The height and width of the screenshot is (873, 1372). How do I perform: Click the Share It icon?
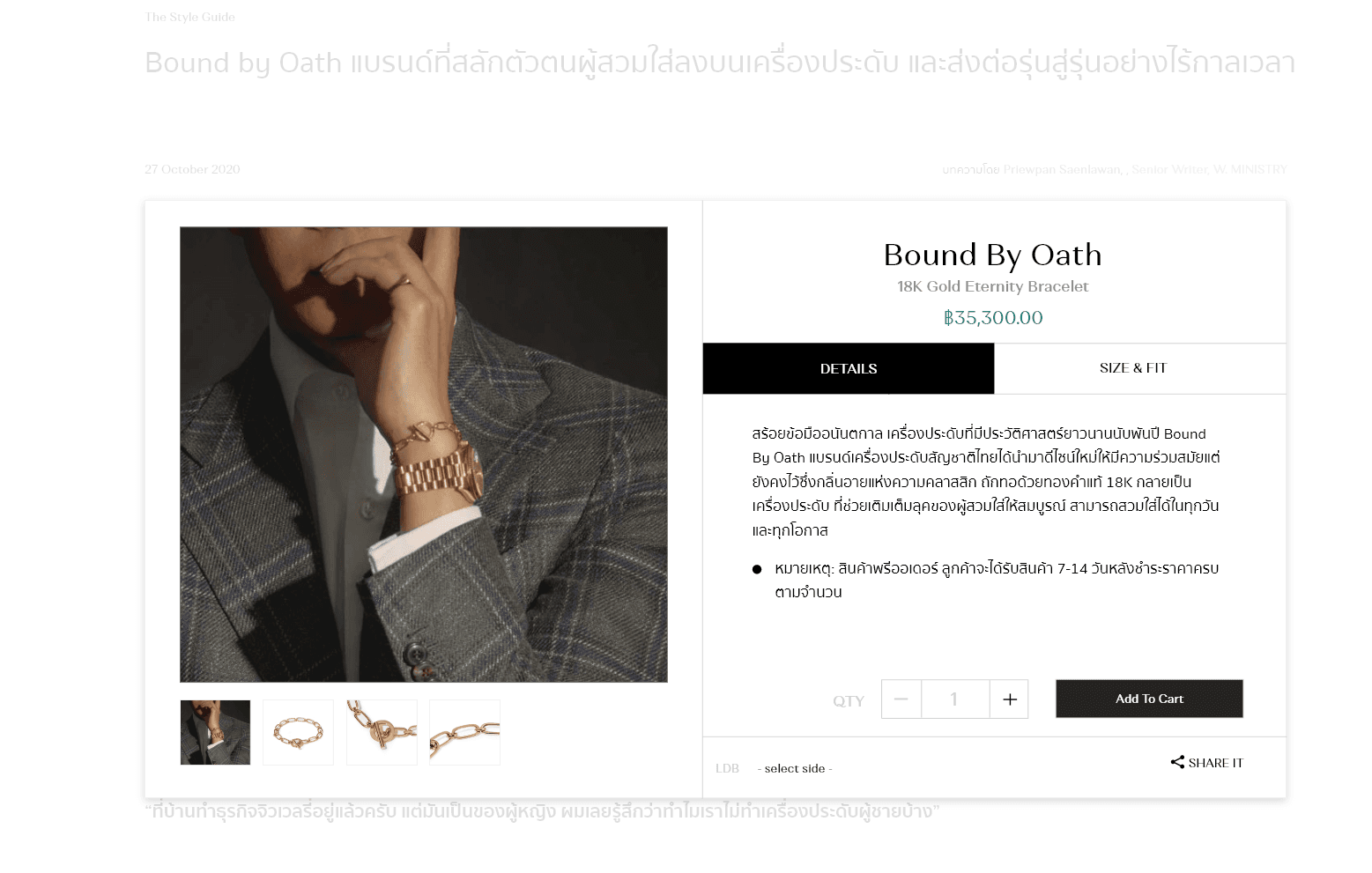point(1177,762)
